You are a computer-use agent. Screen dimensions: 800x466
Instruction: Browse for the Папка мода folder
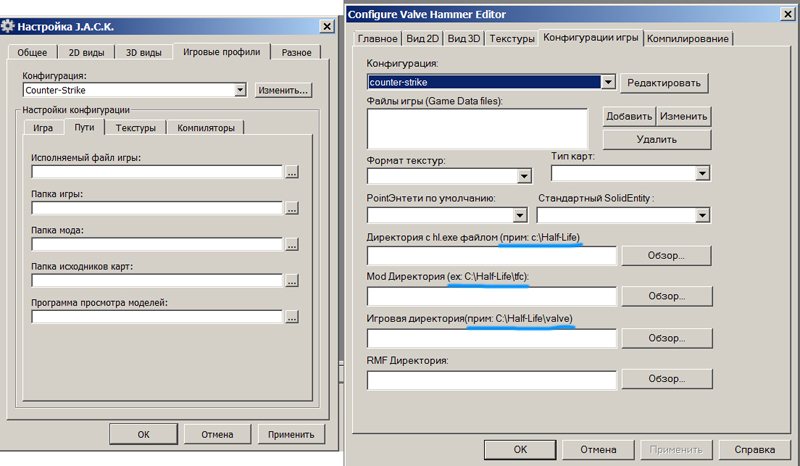292,244
